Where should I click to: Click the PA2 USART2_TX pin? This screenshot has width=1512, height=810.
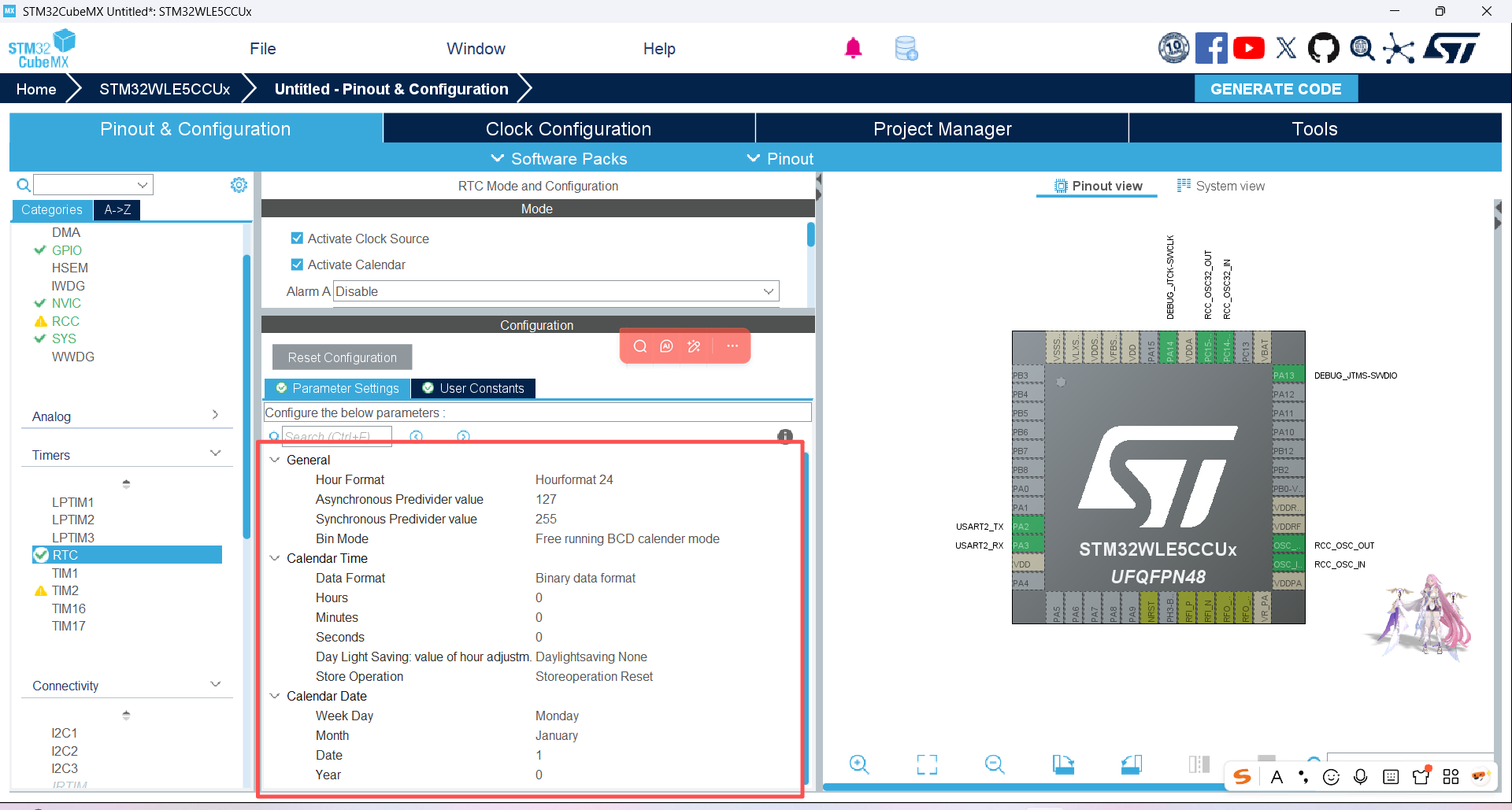(x=1027, y=527)
